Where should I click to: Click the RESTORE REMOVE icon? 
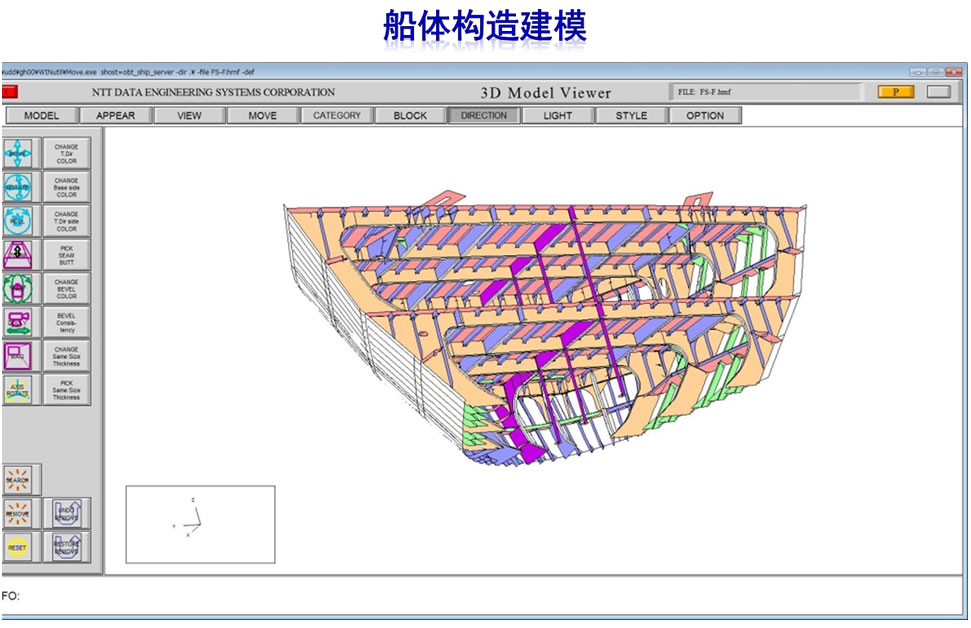point(66,547)
